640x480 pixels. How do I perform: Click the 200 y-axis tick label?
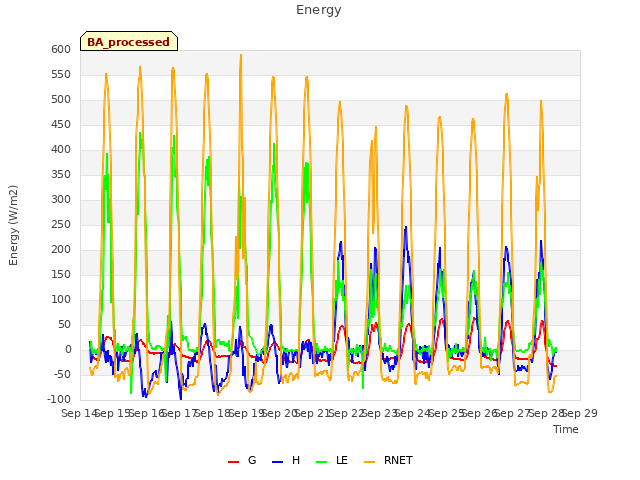tap(61, 250)
